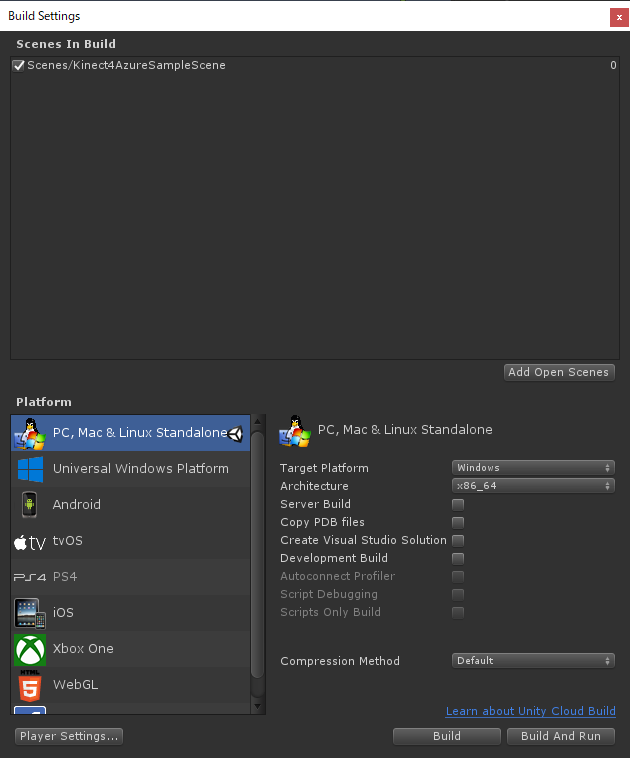Select PC, Mac & Linux Standalone row text

140,433
